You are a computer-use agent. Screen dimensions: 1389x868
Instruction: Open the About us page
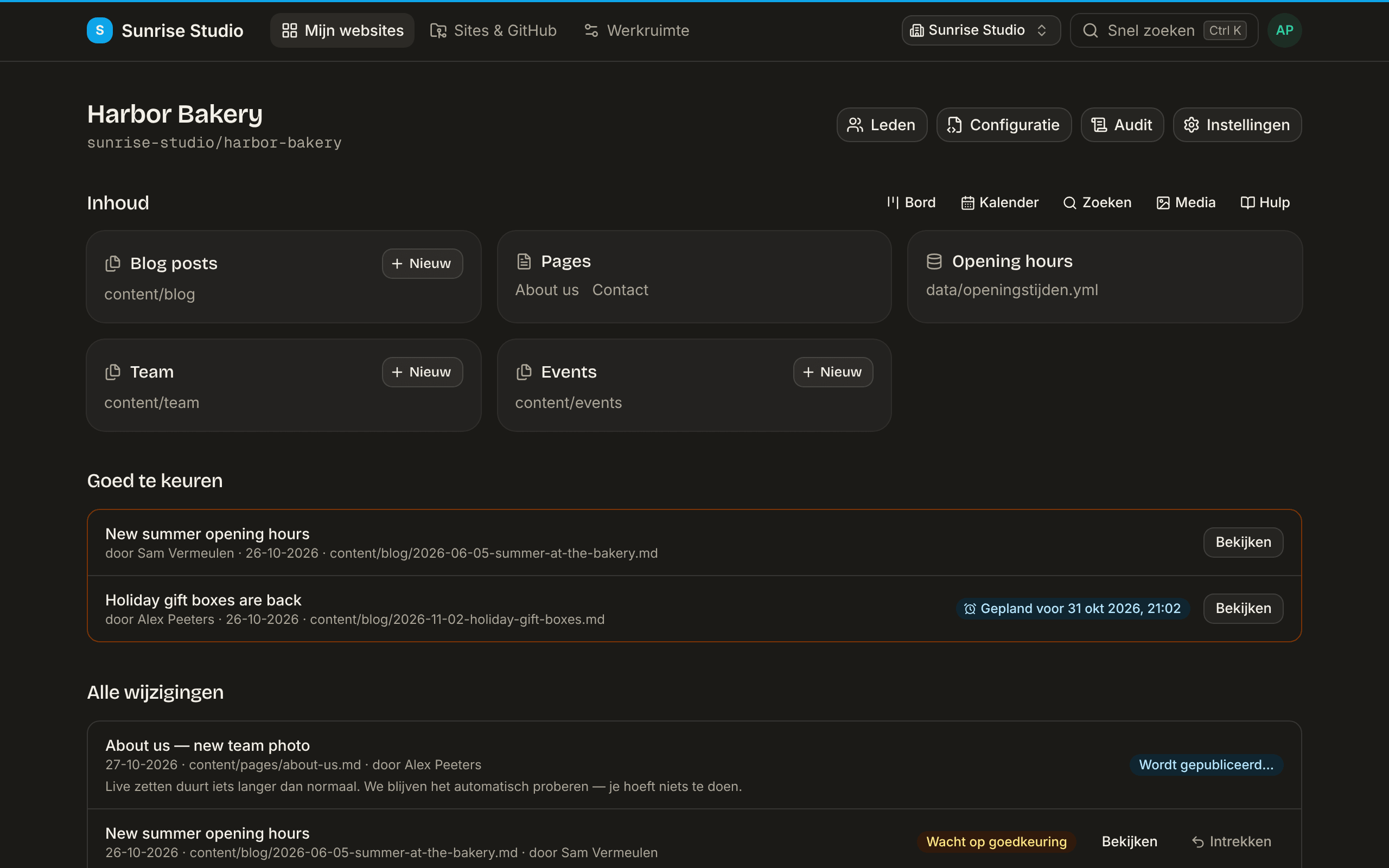pyautogui.click(x=546, y=290)
